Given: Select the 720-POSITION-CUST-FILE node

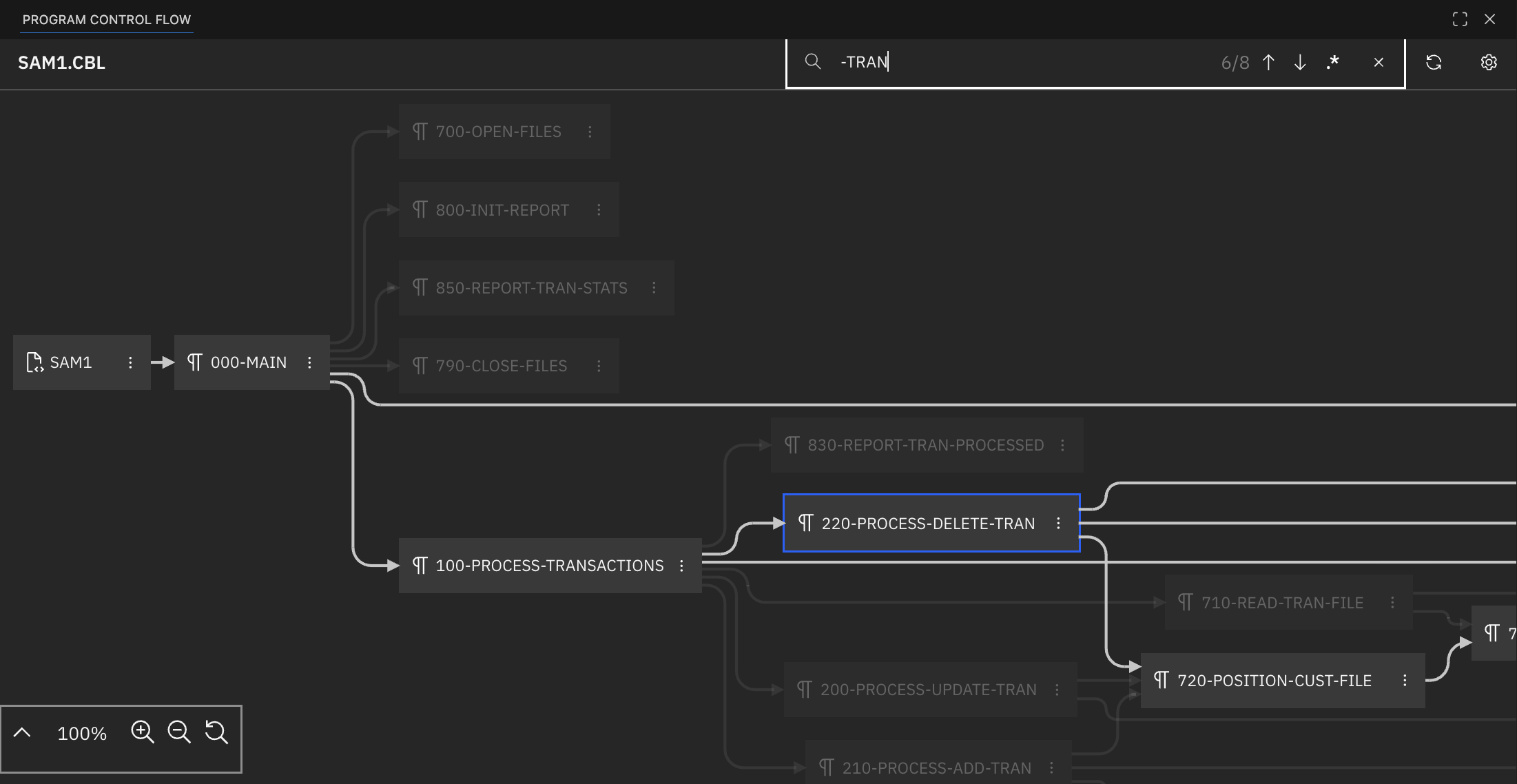Looking at the screenshot, I should pyautogui.click(x=1275, y=680).
